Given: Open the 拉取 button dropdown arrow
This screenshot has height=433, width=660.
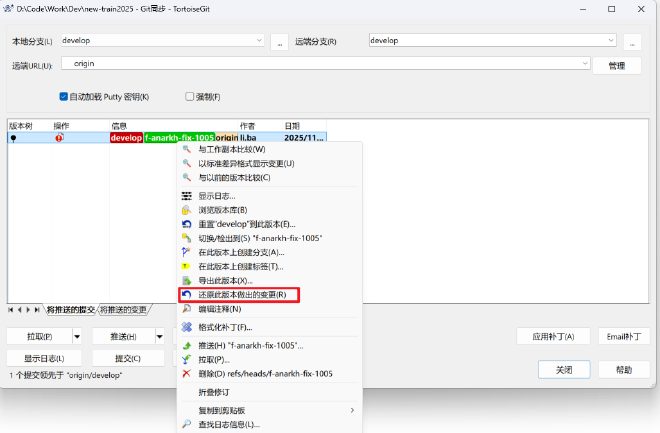Looking at the screenshot, I should tap(77, 336).
